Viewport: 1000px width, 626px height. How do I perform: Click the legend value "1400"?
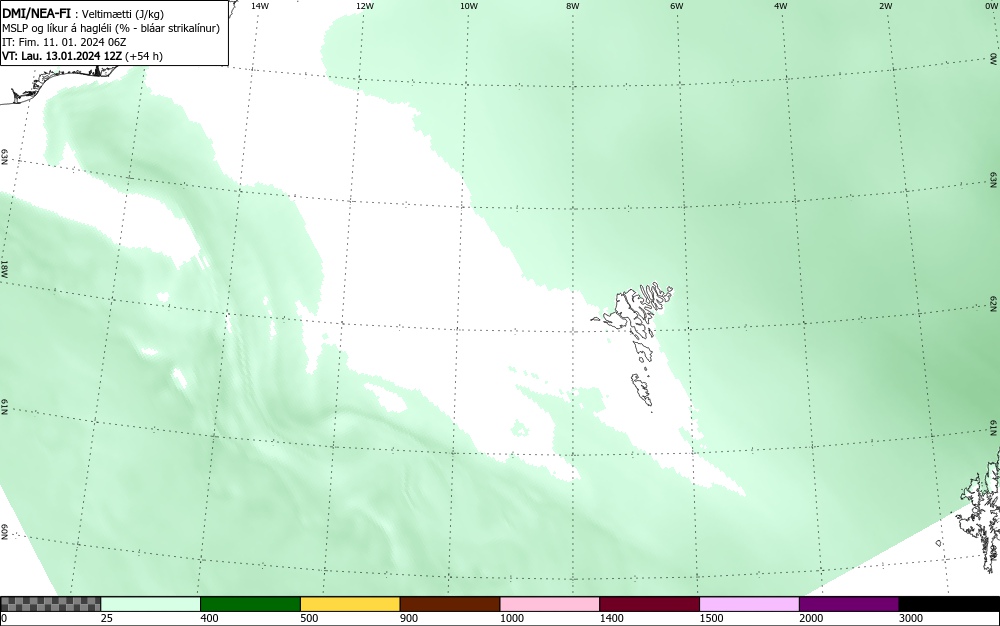(612, 618)
